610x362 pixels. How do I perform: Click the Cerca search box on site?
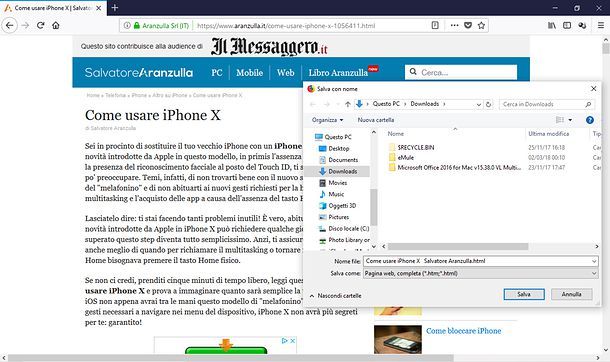coord(461,72)
